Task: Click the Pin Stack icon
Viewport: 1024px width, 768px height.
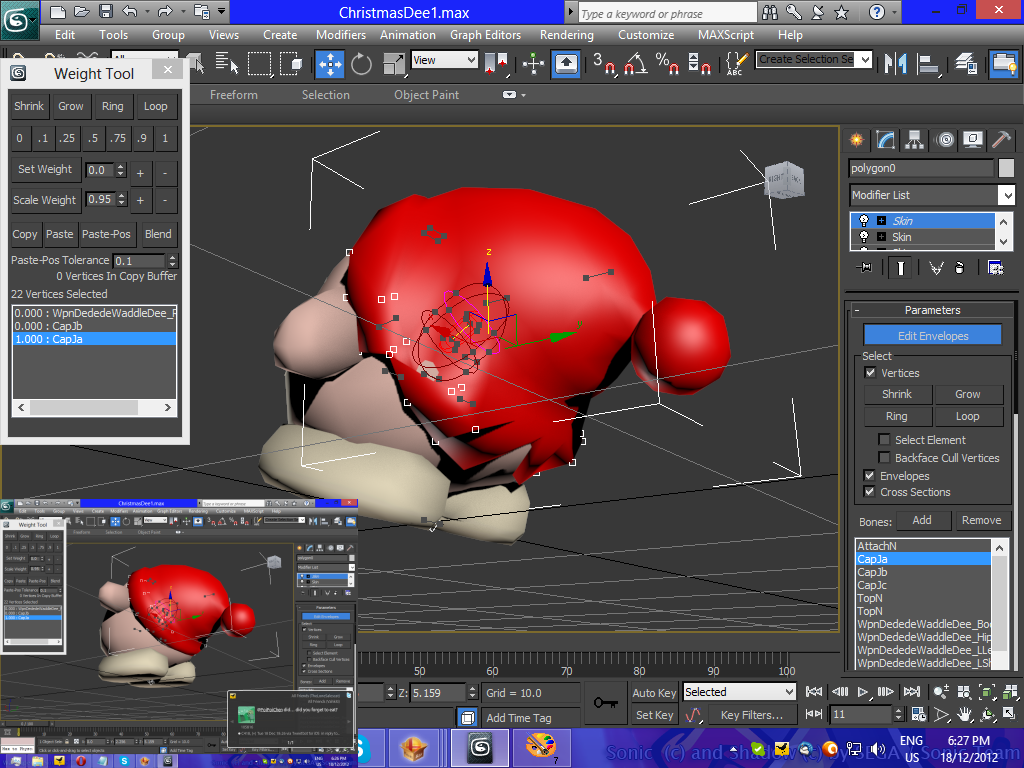Action: point(865,267)
